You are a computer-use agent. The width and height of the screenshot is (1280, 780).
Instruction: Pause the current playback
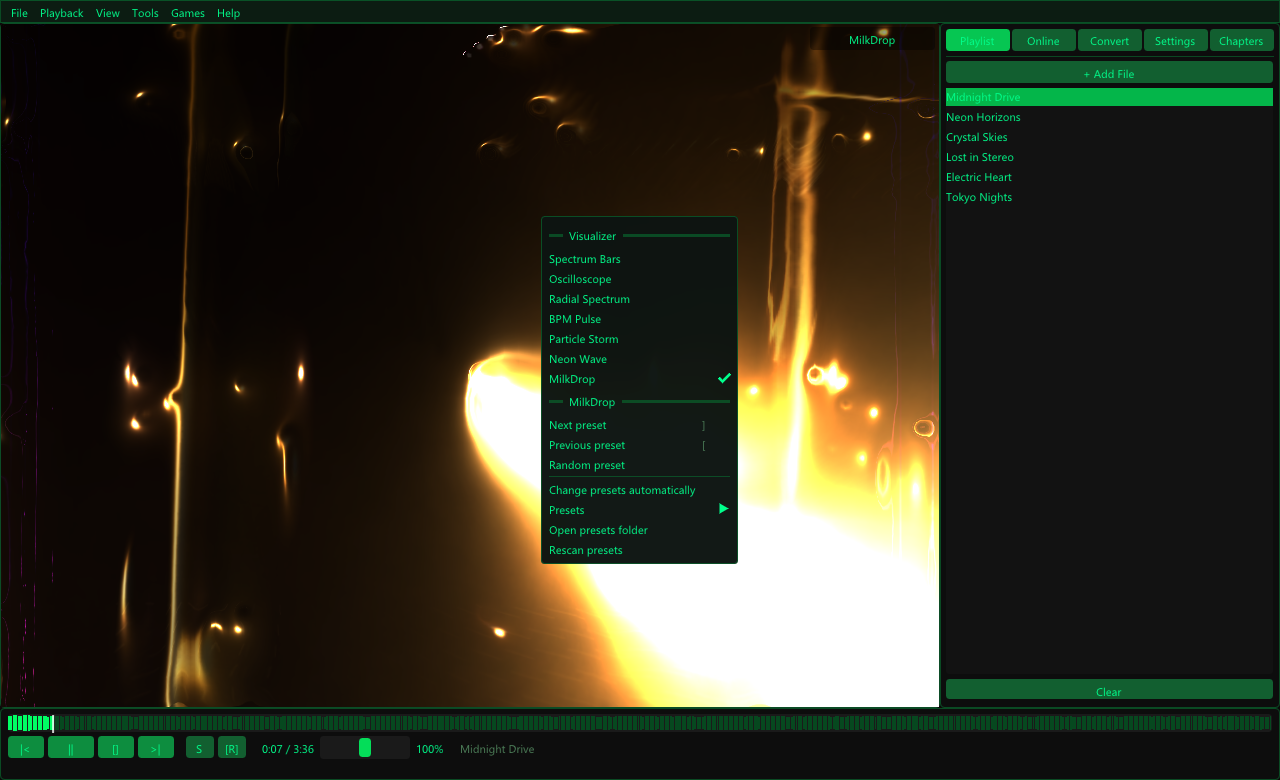point(71,748)
